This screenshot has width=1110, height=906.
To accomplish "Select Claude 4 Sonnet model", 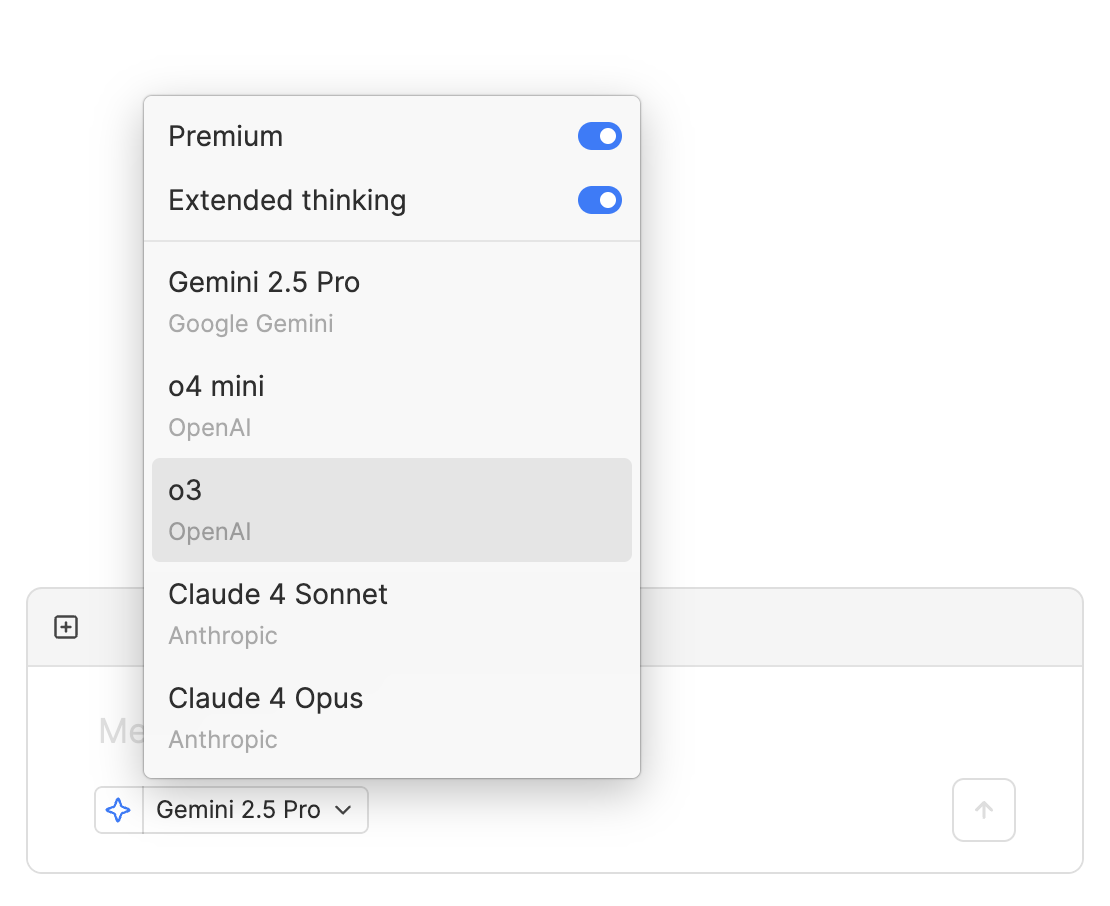I will click(391, 614).
